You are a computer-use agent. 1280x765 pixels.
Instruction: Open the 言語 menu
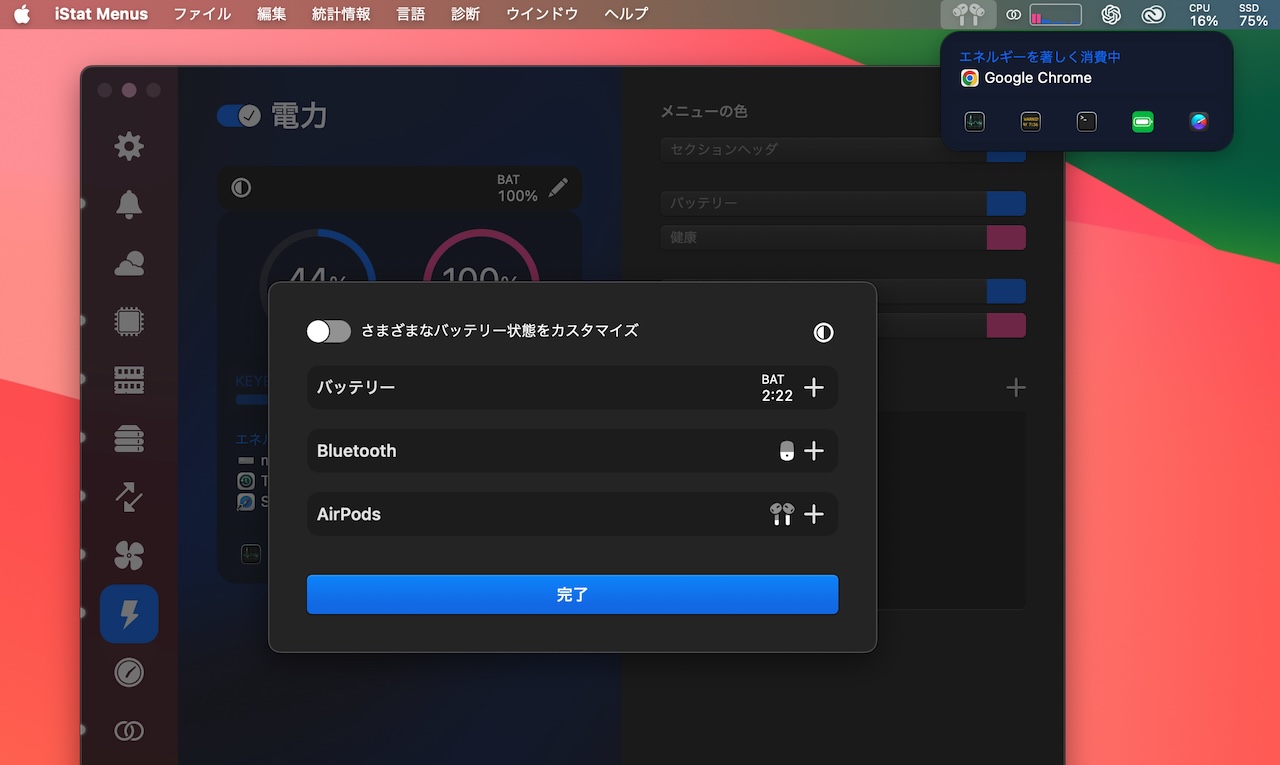pyautogui.click(x=411, y=14)
